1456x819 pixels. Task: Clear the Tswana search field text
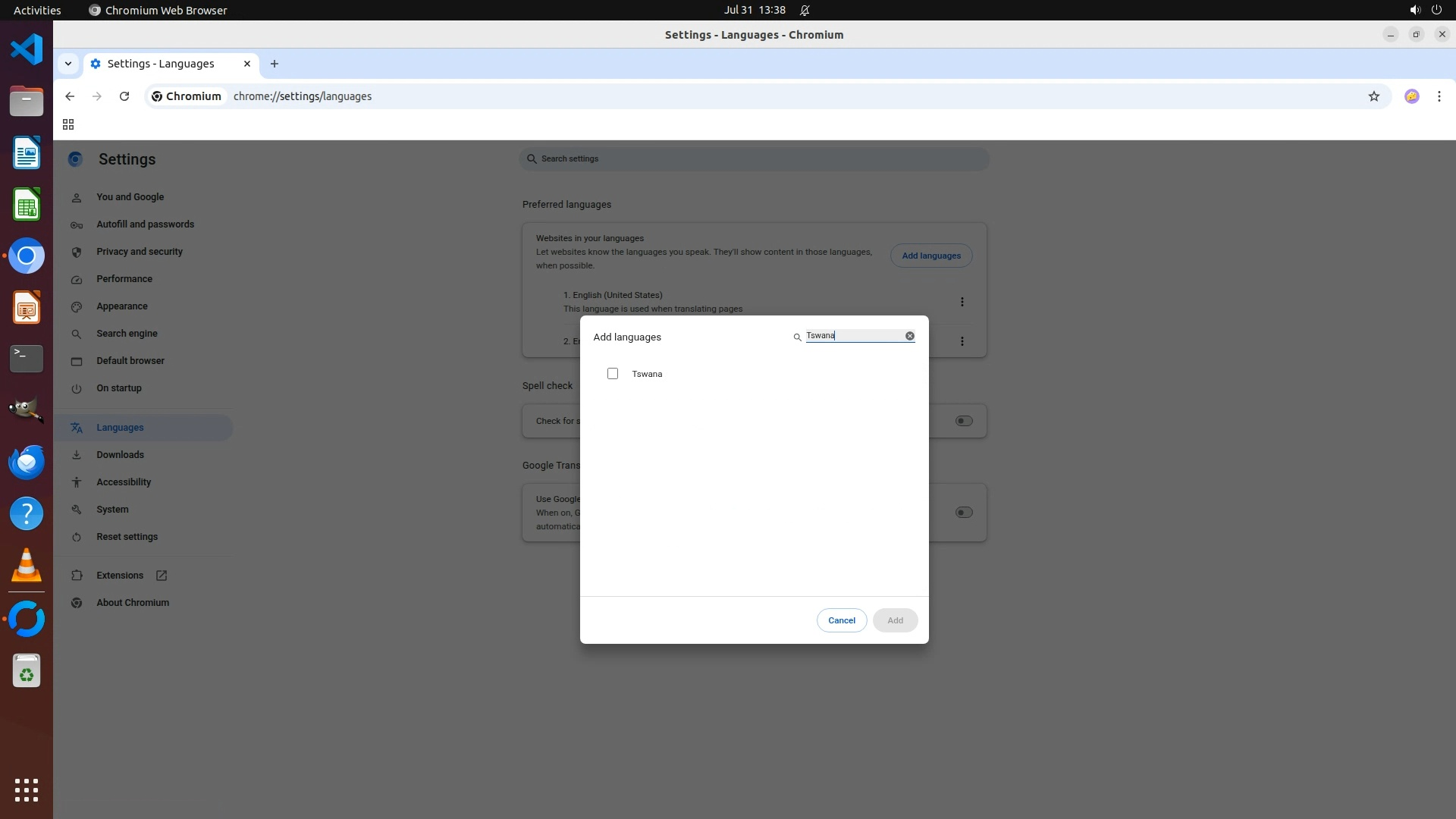909,336
